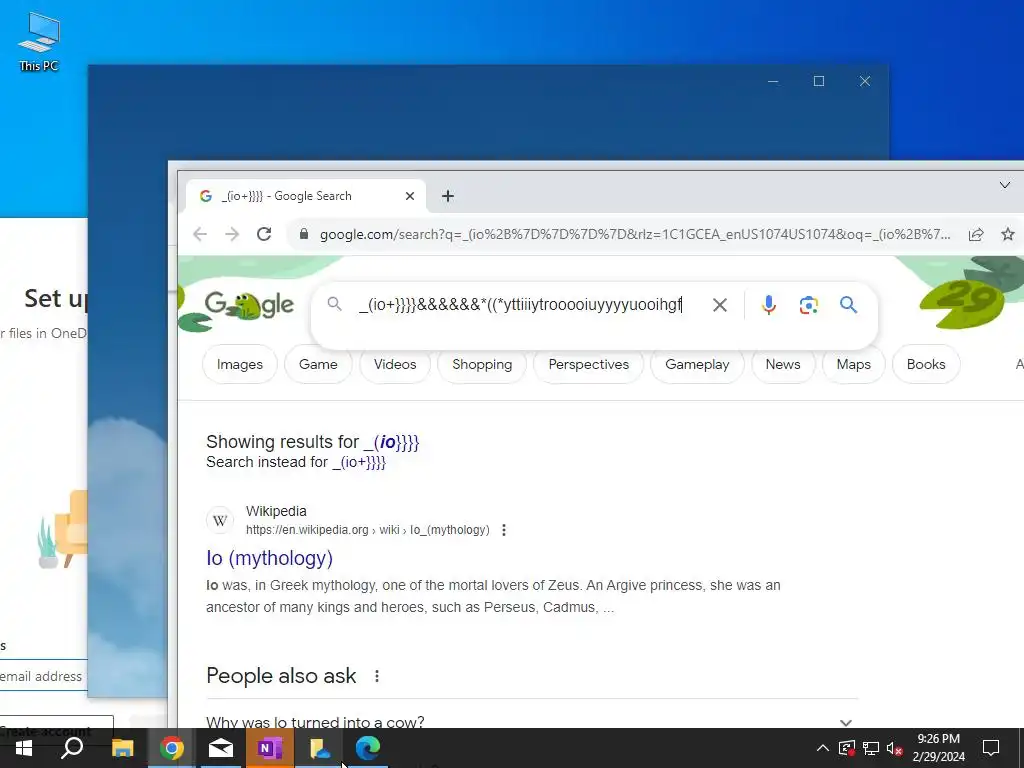This screenshot has height=768, width=1024.
Task: Submit search with blue magnifier button
Action: pos(848,305)
